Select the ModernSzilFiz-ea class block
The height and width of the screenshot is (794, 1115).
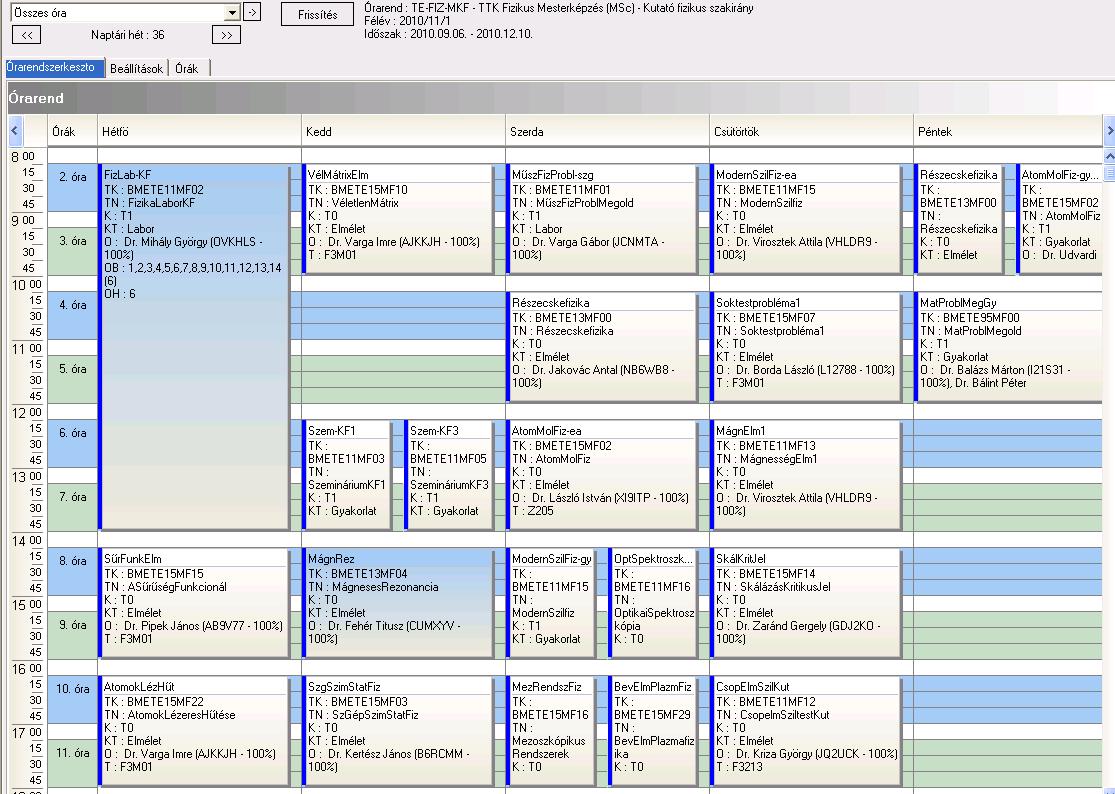[x=806, y=220]
